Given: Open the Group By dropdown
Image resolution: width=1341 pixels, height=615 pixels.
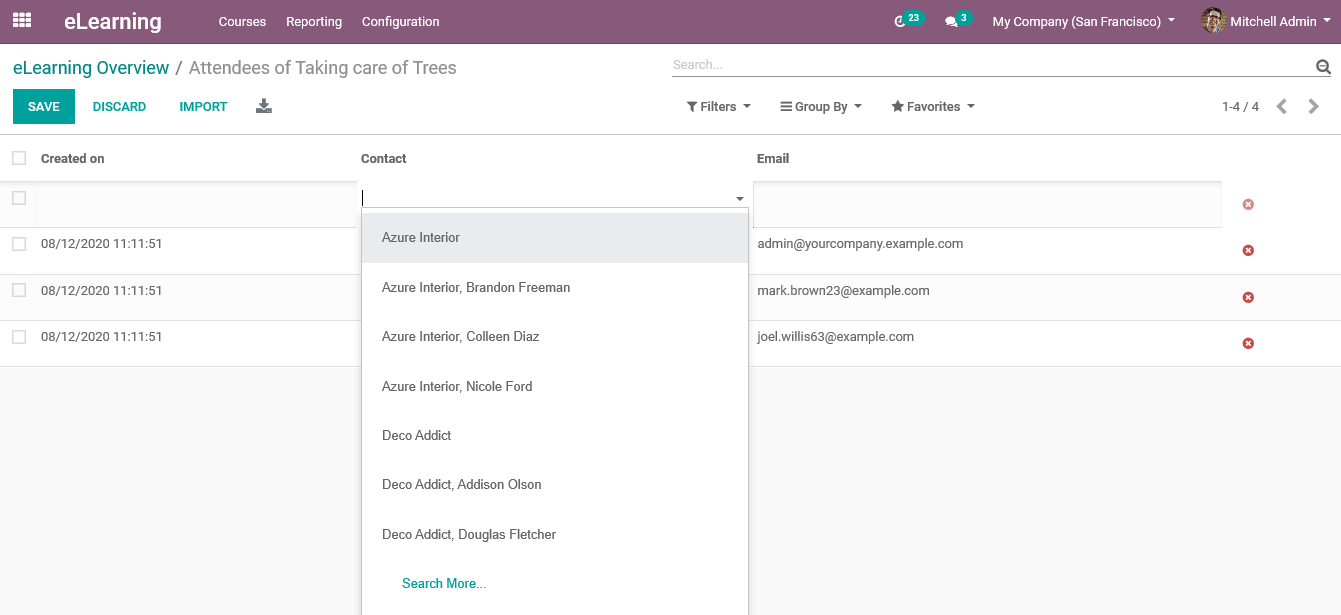Looking at the screenshot, I should [x=820, y=106].
